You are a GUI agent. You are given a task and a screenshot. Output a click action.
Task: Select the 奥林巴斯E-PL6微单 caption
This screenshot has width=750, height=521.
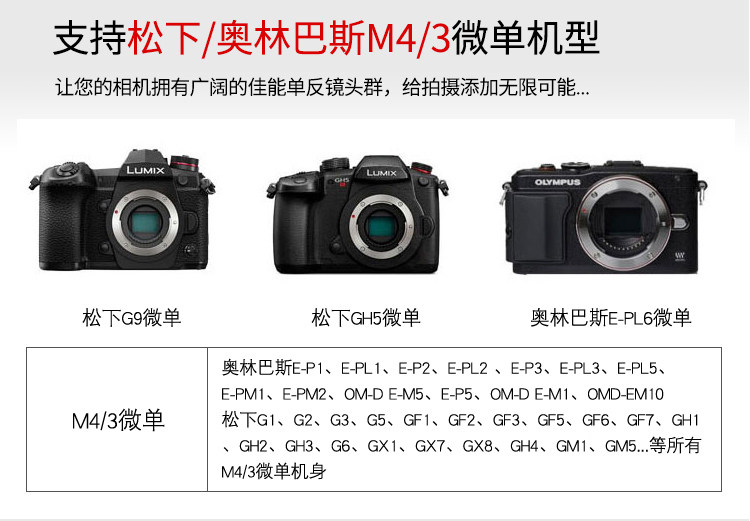coord(611,317)
